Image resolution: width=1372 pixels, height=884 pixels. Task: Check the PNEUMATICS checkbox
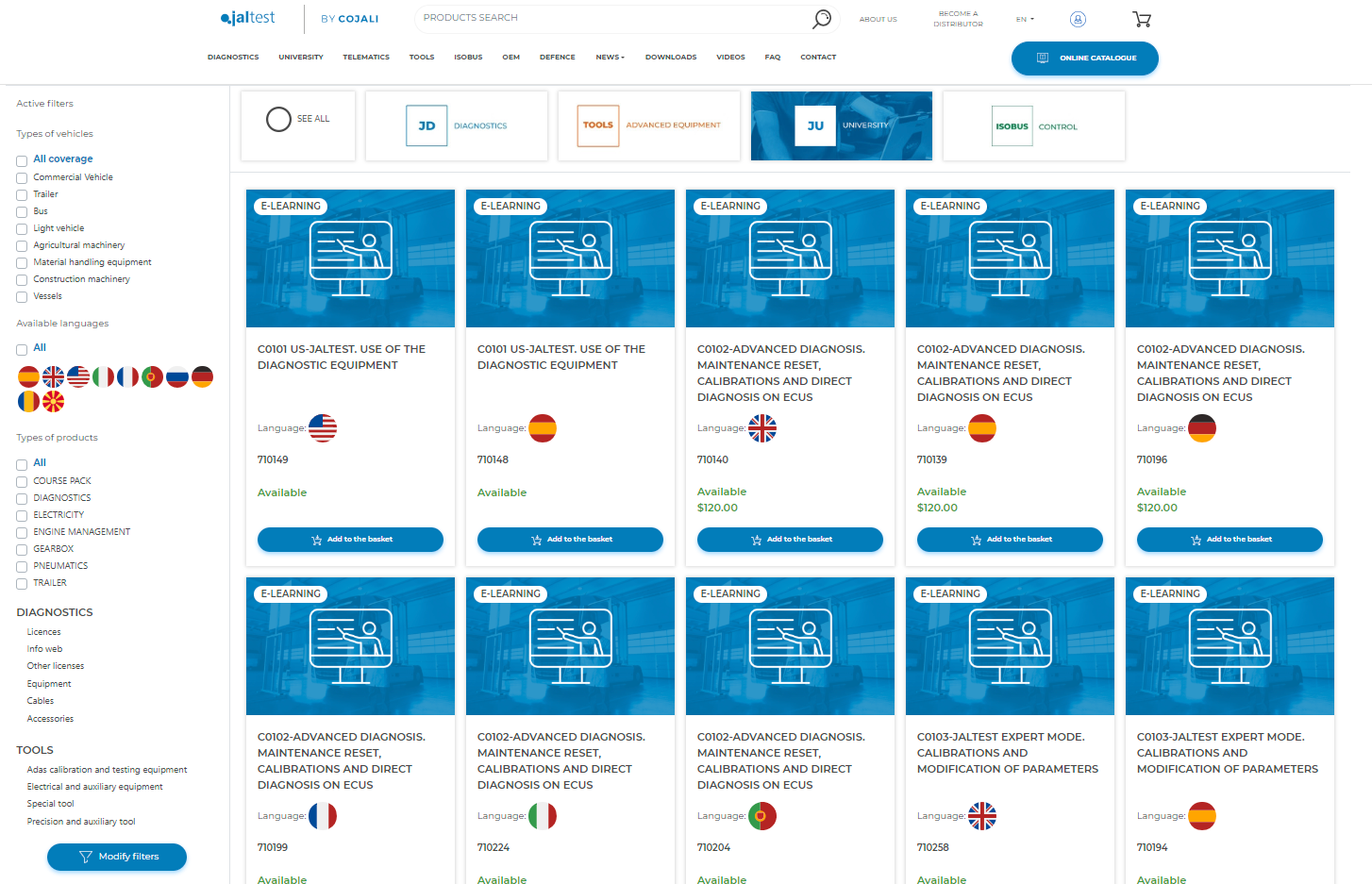click(22, 567)
